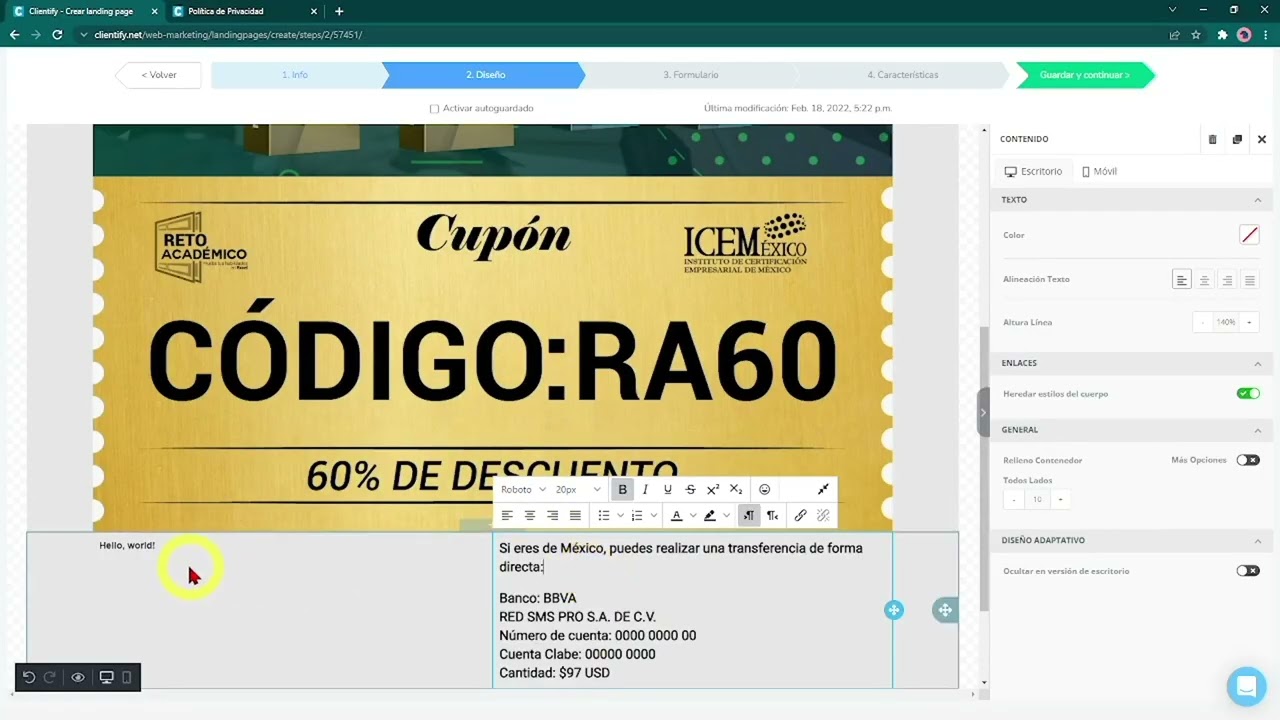The width and height of the screenshot is (1280, 720).
Task: Redo the change in the bottom bar
Action: coord(49,677)
